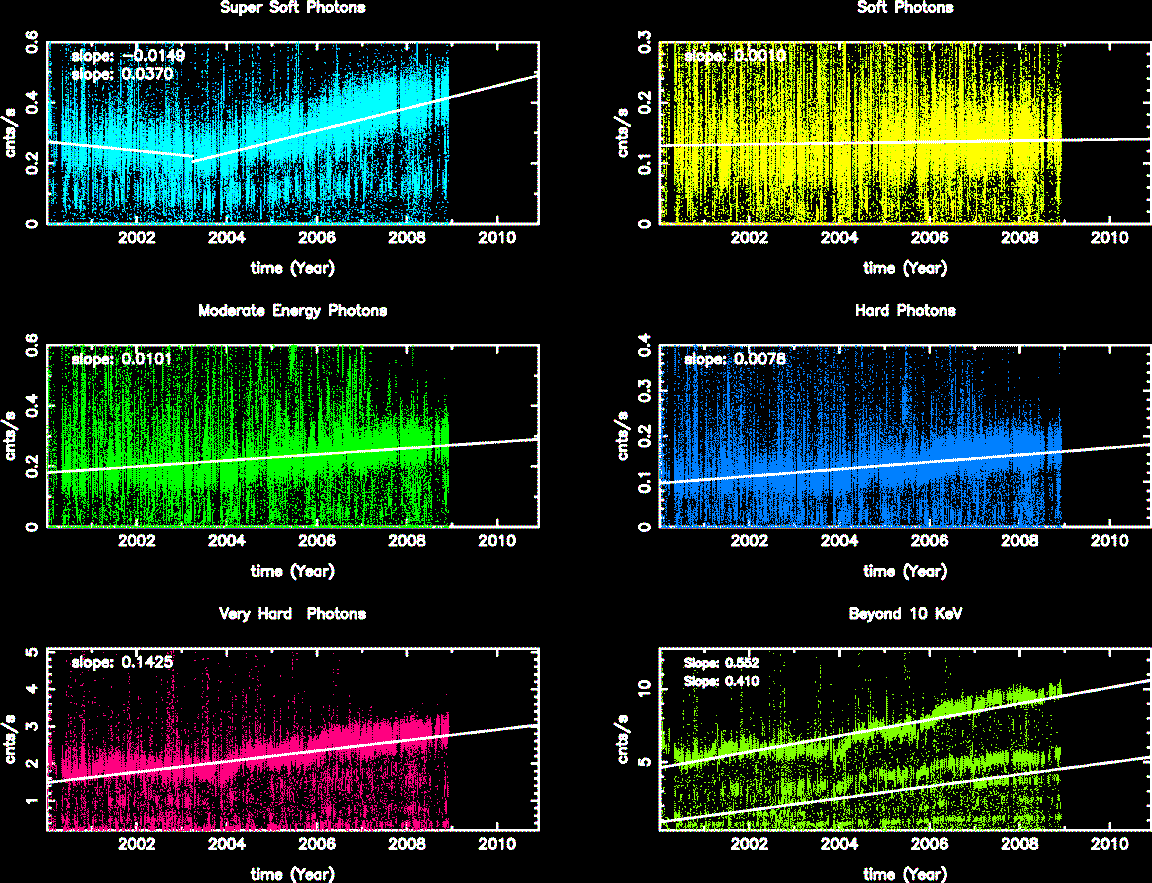Screen dimensions: 1152x883
Task: Select 2004 tick label under Hard Photons plot
Action: tap(839, 541)
